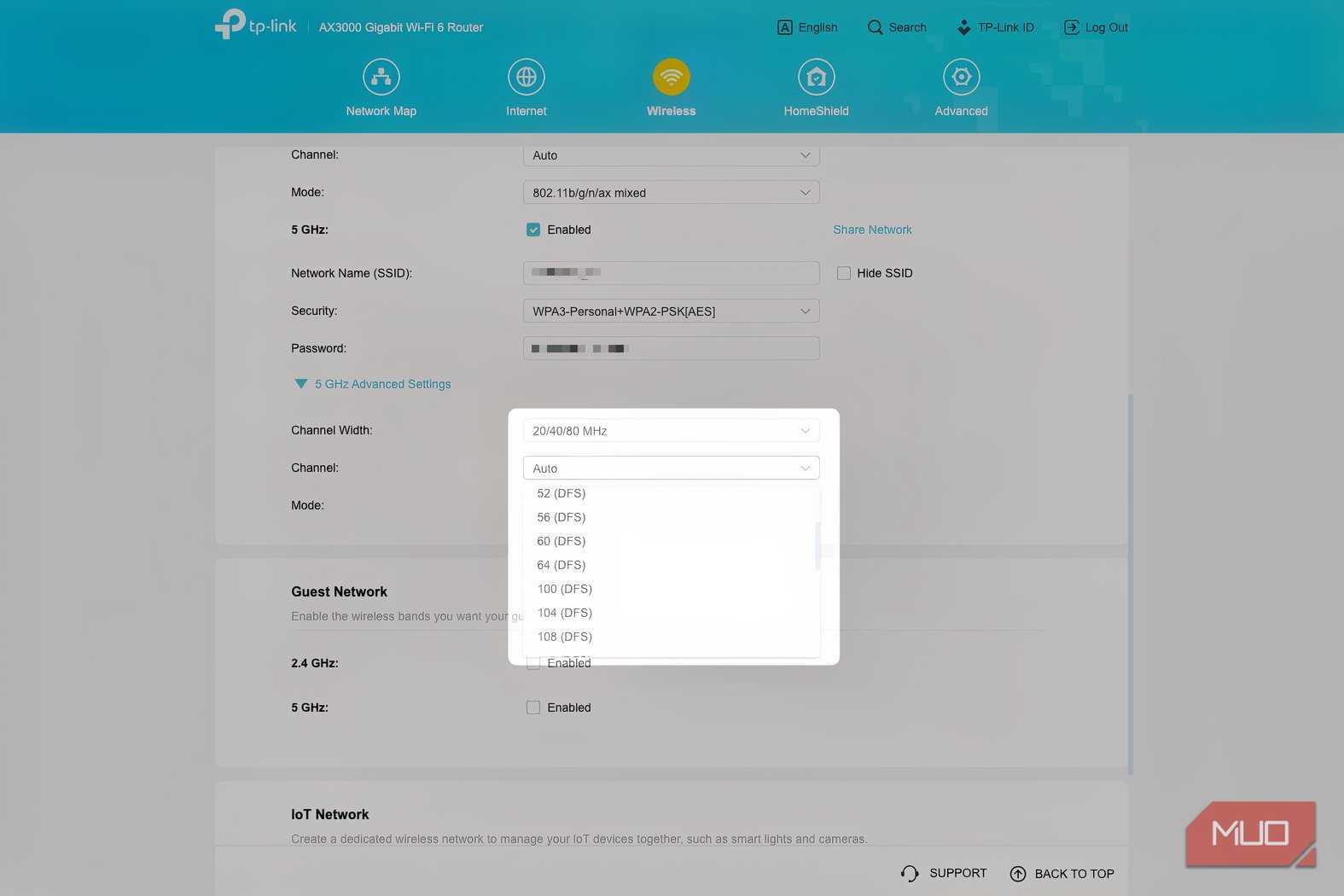Image resolution: width=1344 pixels, height=896 pixels.
Task: Click the TP-Link ID icon
Action: [x=963, y=27]
